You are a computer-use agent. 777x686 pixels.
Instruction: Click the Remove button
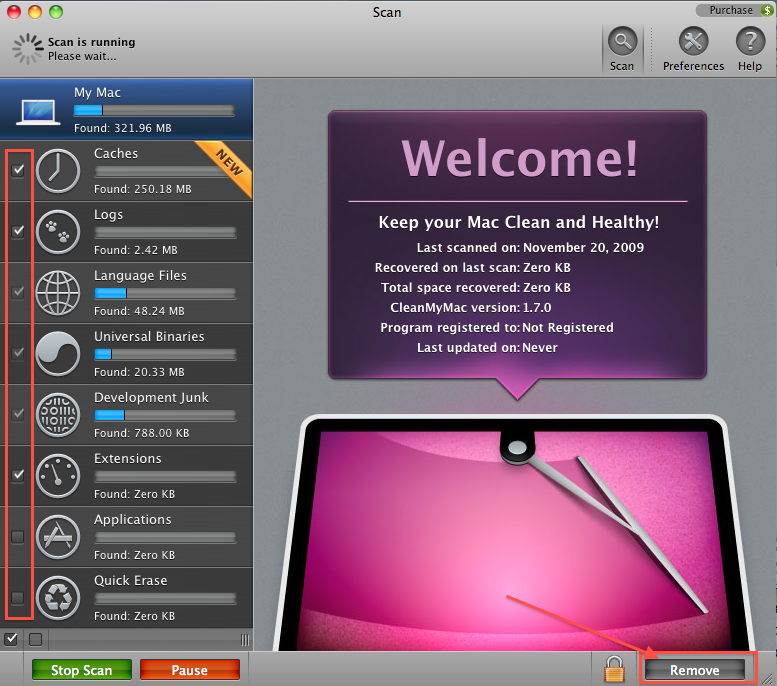[694, 670]
